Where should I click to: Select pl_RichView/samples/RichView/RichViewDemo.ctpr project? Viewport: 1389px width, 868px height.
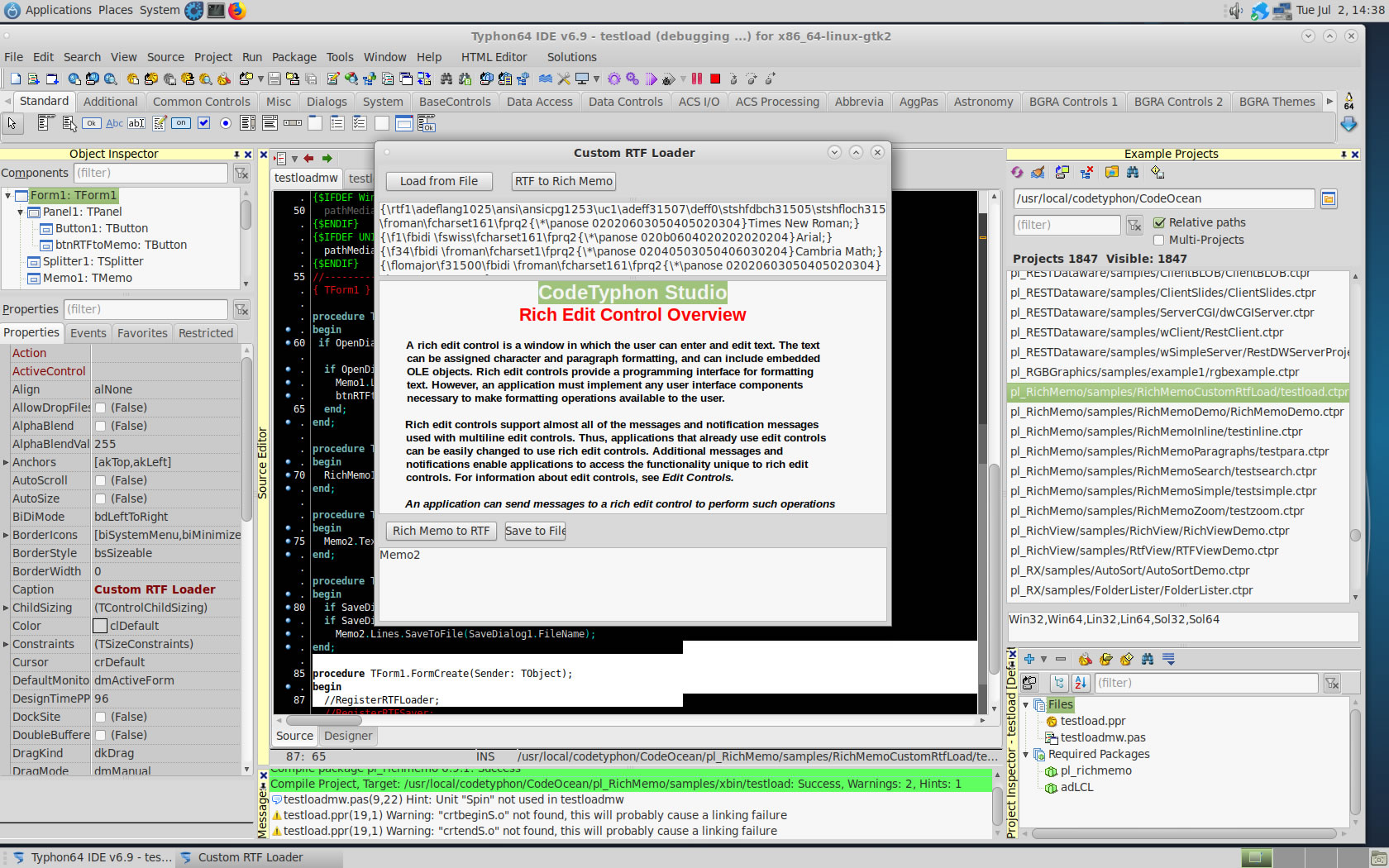[x=1149, y=531]
